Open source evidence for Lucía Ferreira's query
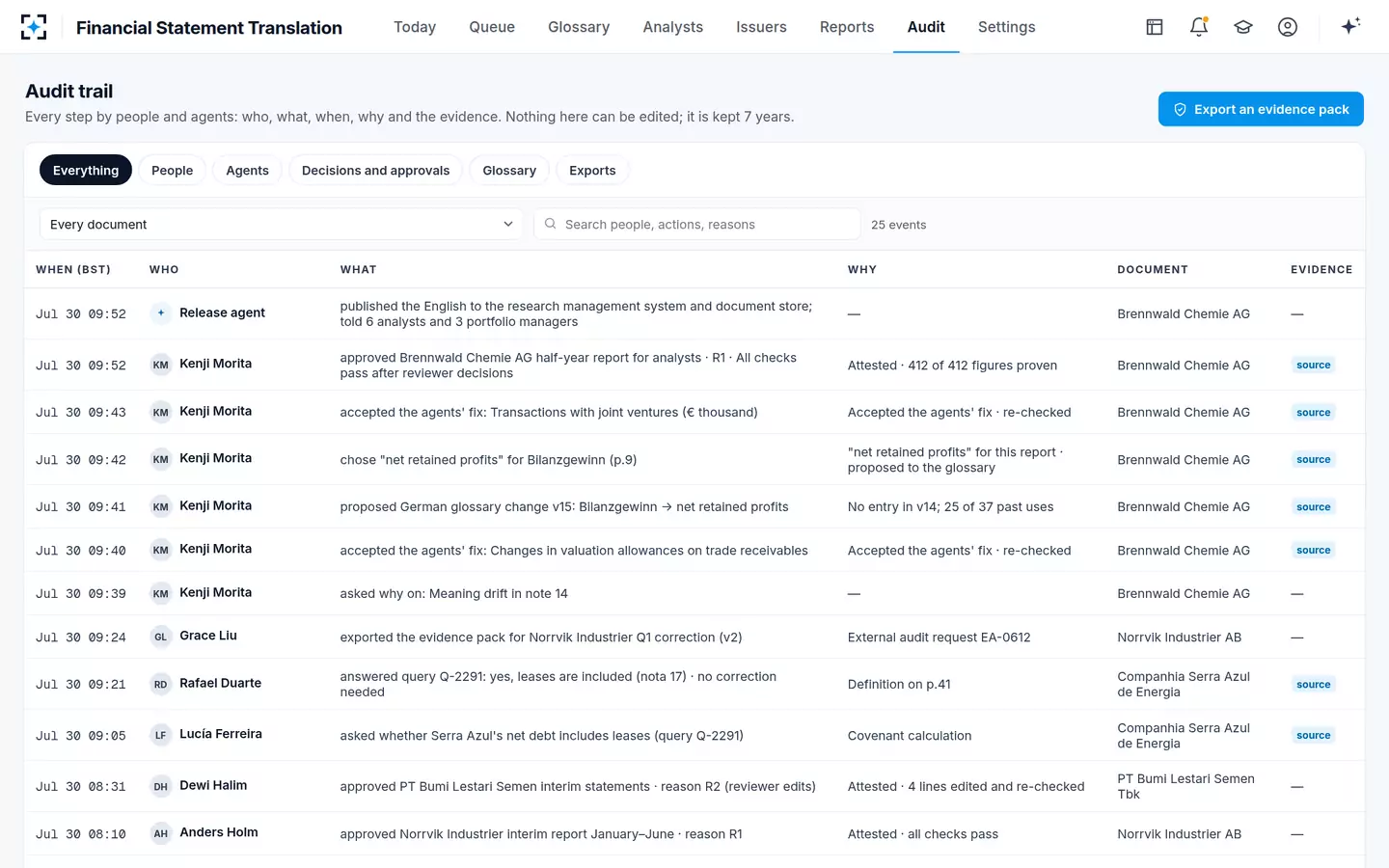The height and width of the screenshot is (868, 1389). [x=1313, y=735]
